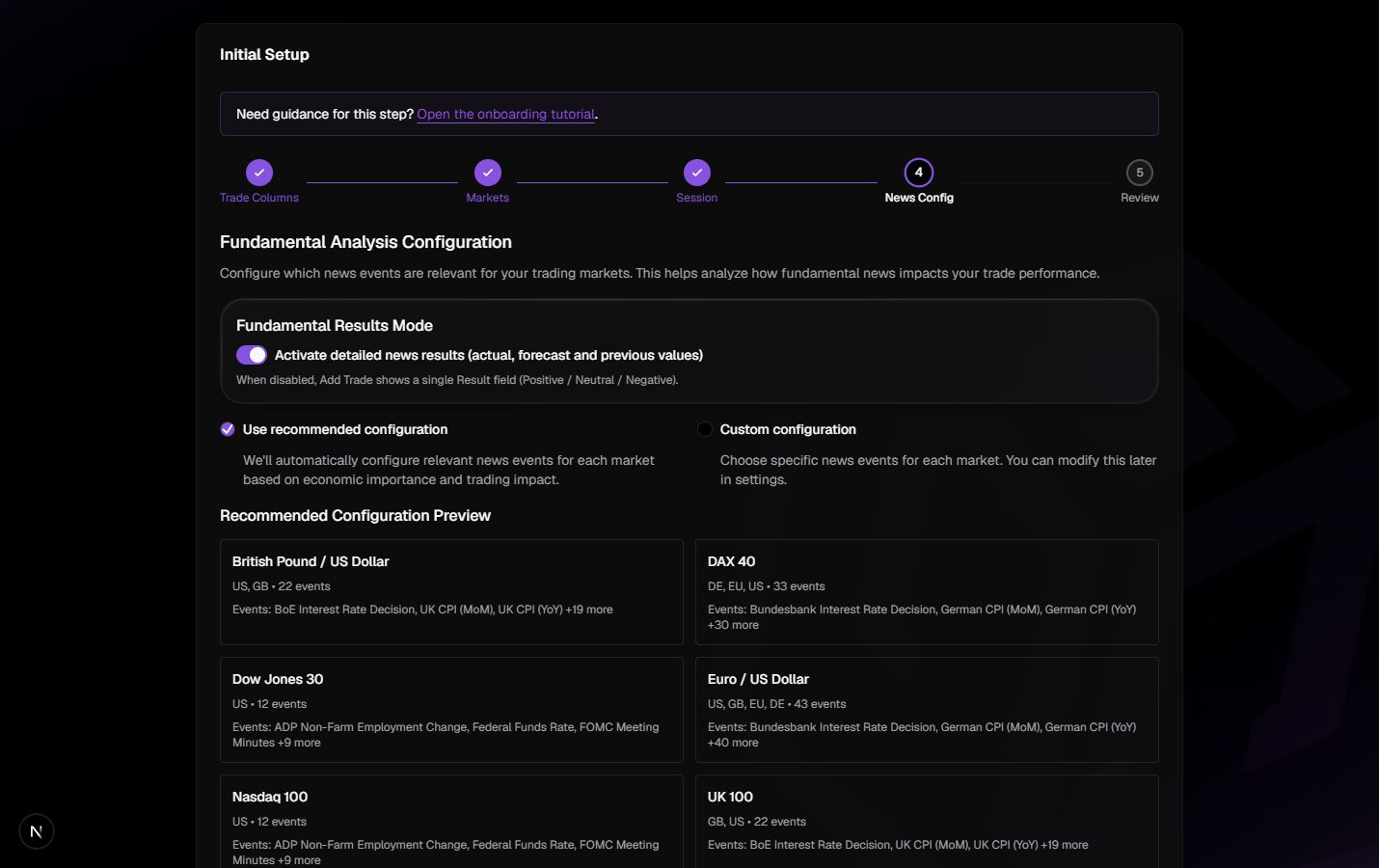Click the Session step label
Viewport: 1379px width, 868px height.
697,198
